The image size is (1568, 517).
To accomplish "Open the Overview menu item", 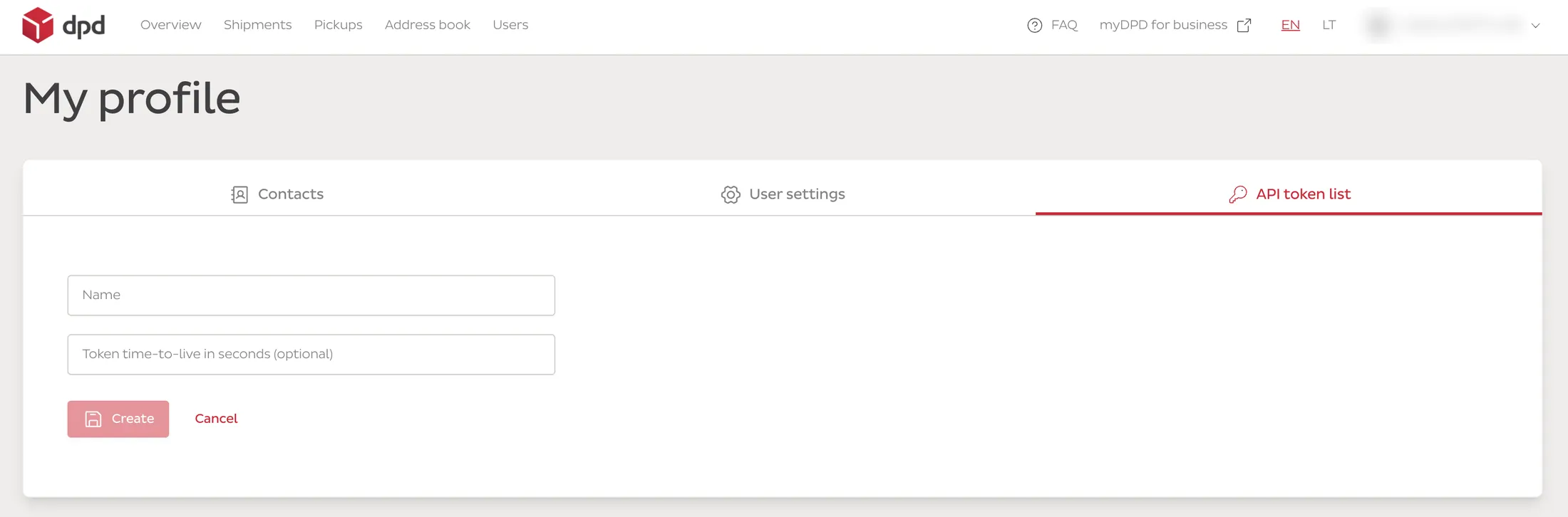I will 171,25.
